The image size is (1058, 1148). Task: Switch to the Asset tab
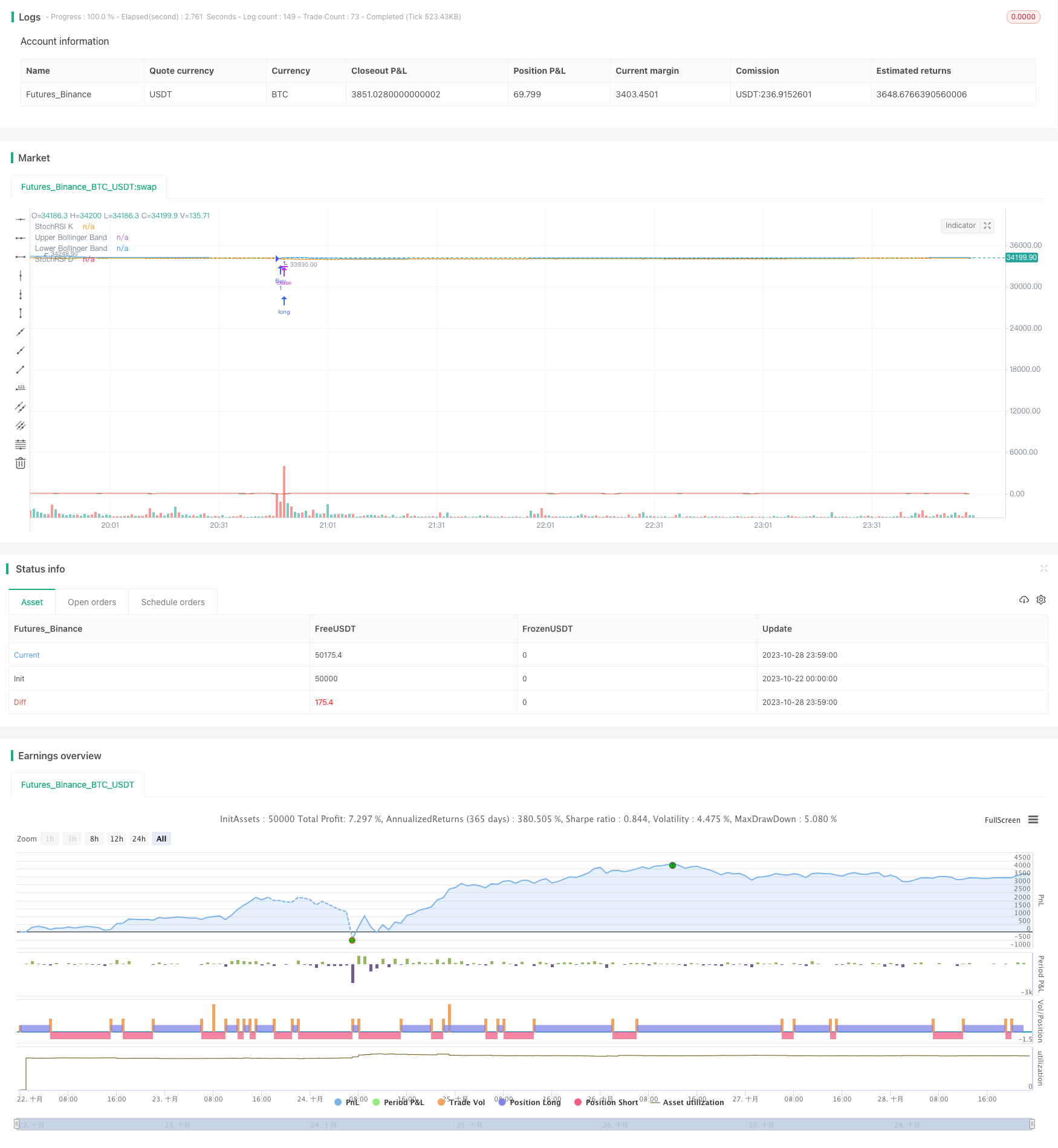(32, 602)
